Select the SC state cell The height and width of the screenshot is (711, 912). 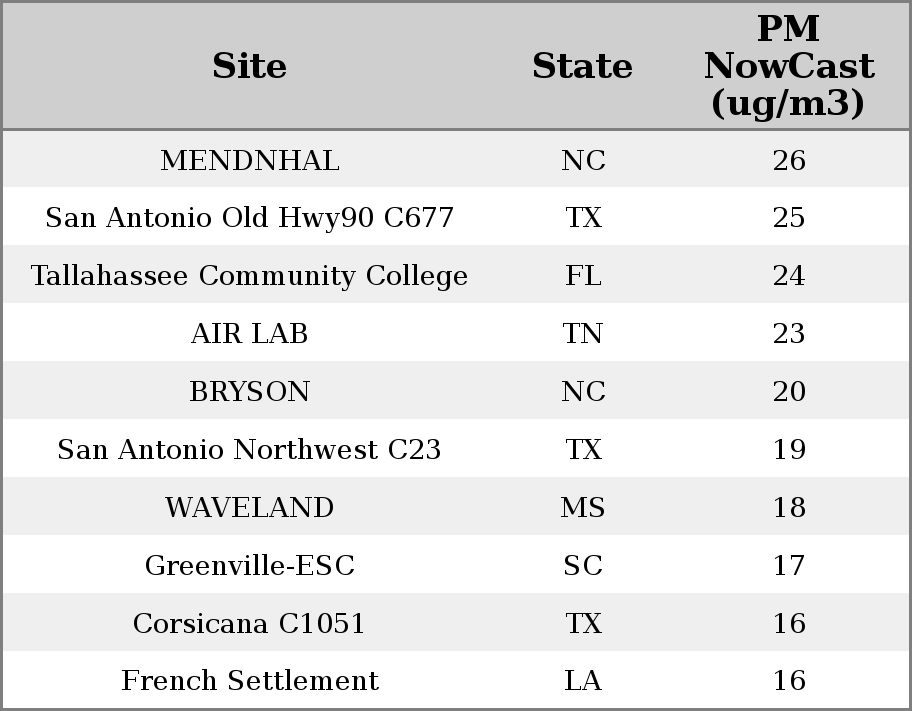tap(583, 566)
